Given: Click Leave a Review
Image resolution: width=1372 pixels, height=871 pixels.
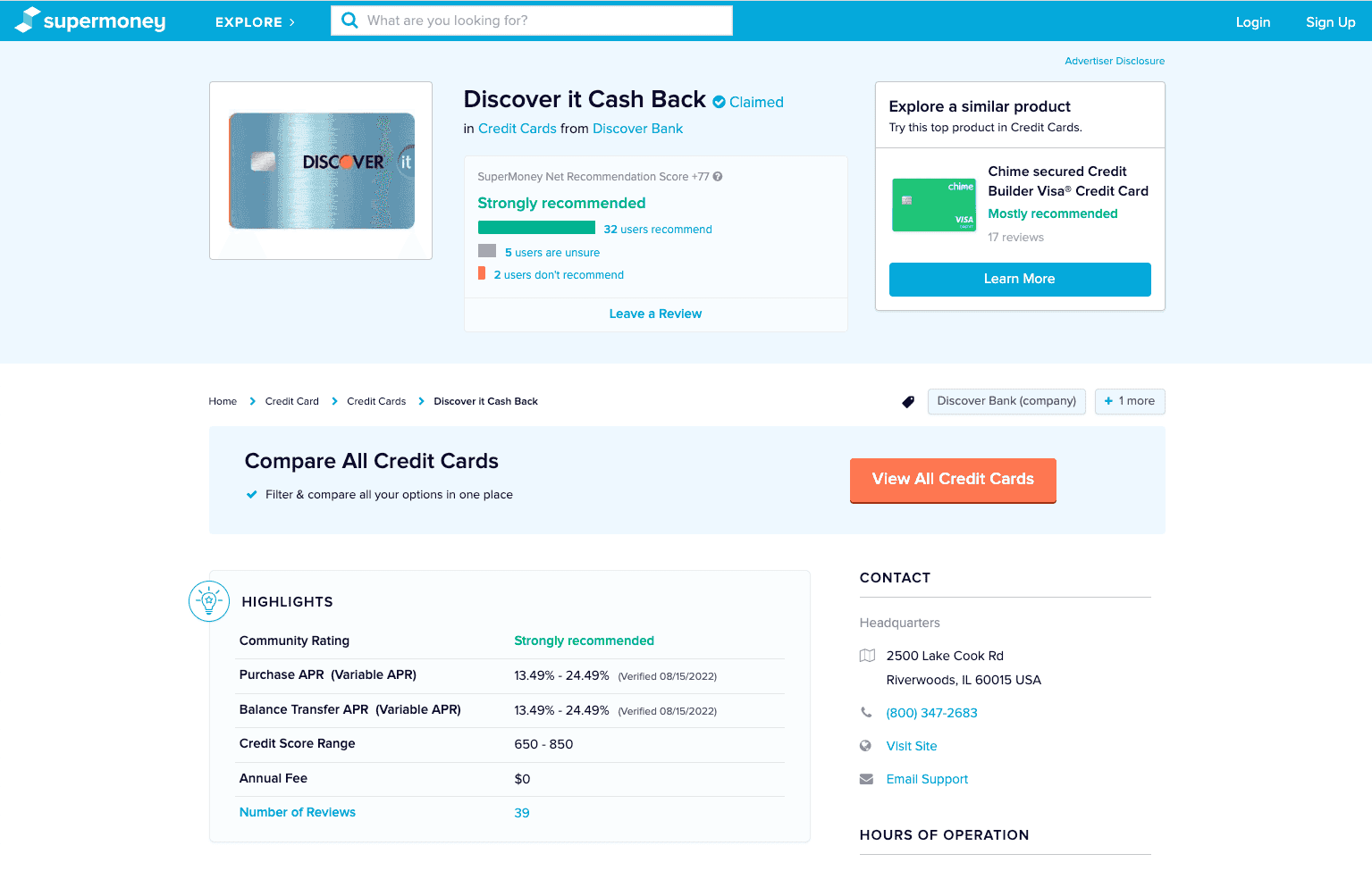Looking at the screenshot, I should coord(655,314).
